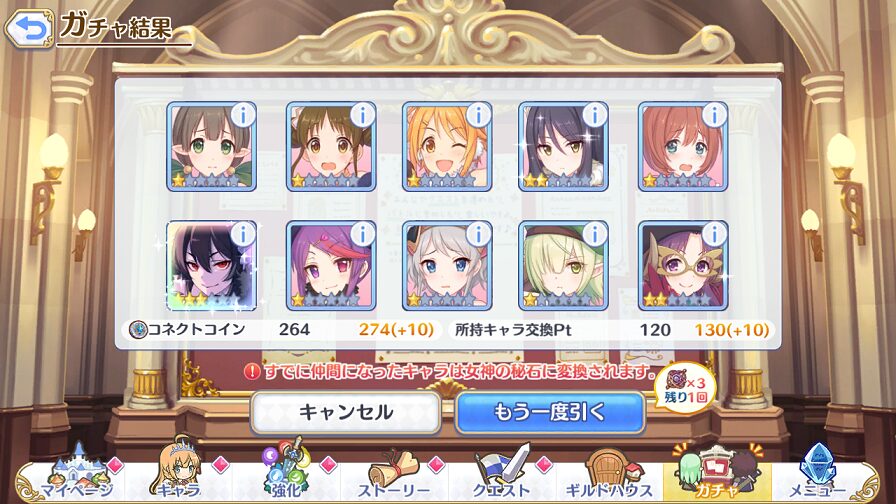
Task: View info for the three-star dark-haired red-eyed character
Action: coord(243,234)
